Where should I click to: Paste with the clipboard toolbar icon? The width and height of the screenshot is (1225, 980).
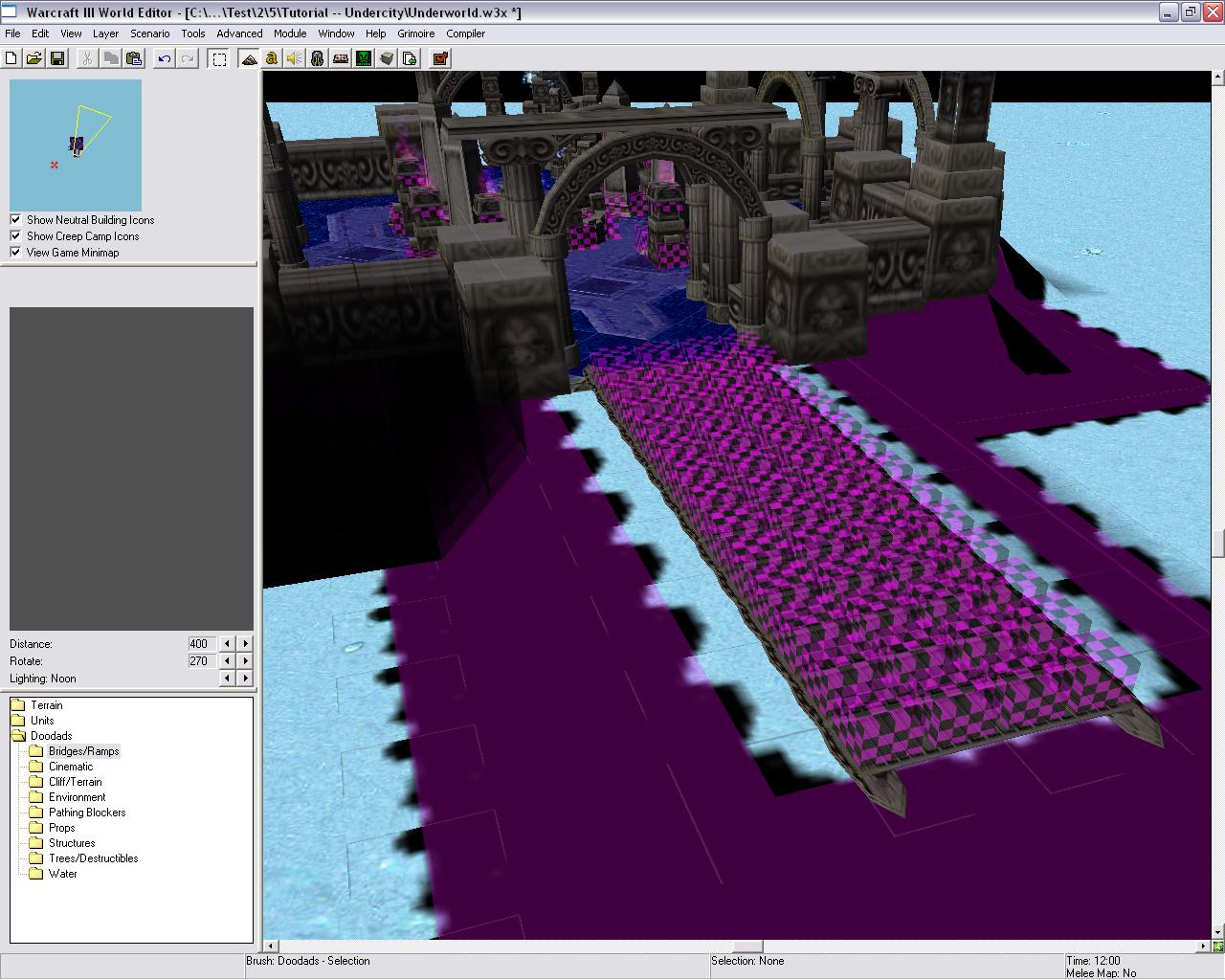(x=133, y=58)
